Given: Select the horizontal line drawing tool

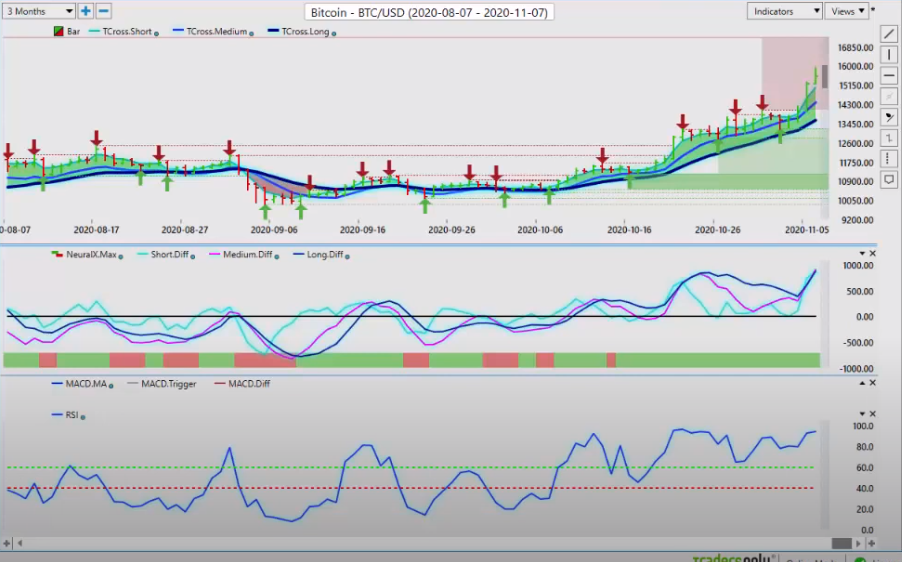Looking at the screenshot, I should click(889, 75).
